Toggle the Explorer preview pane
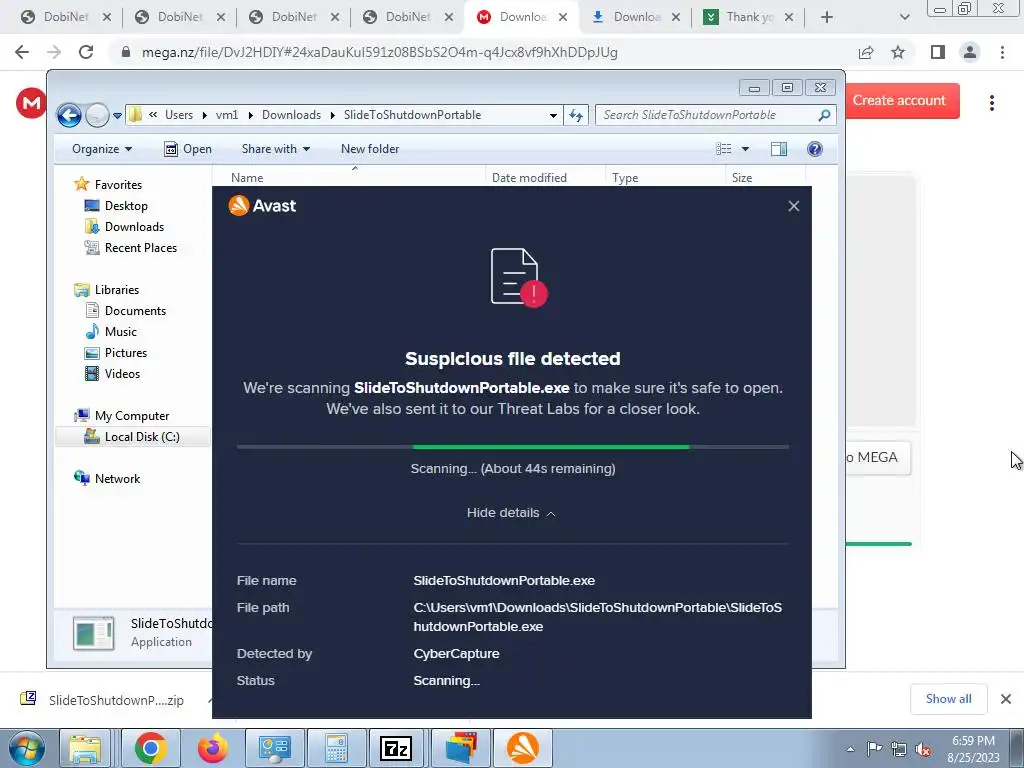The height and width of the screenshot is (768, 1024). (778, 149)
